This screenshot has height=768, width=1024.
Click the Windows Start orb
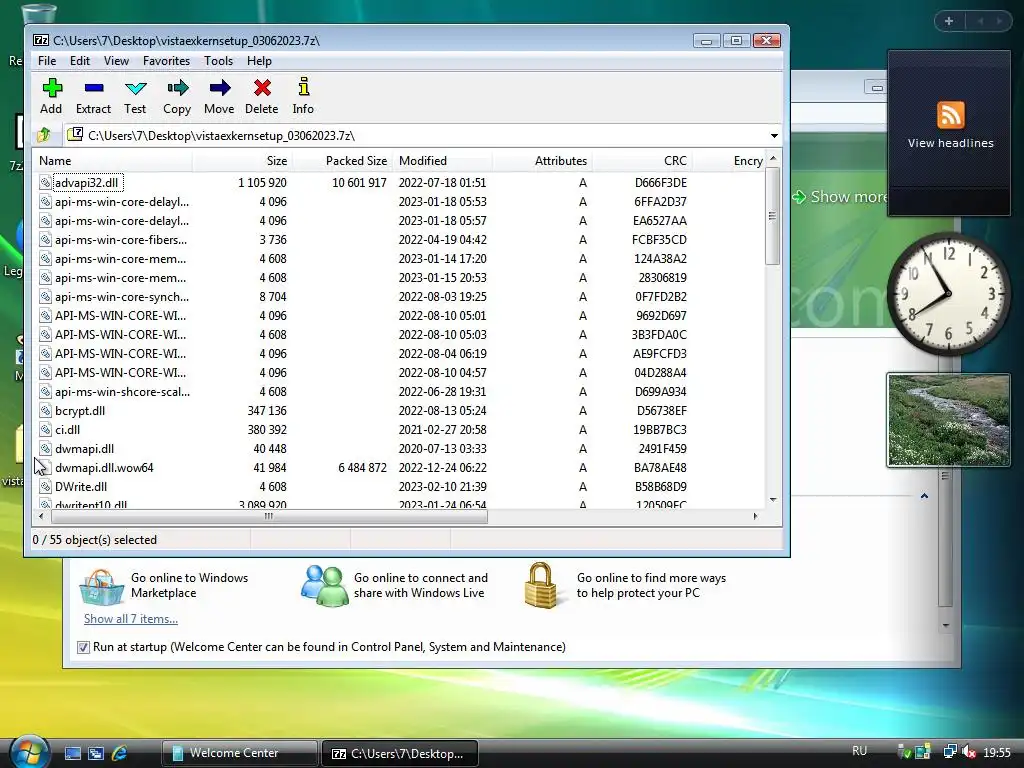point(29,751)
